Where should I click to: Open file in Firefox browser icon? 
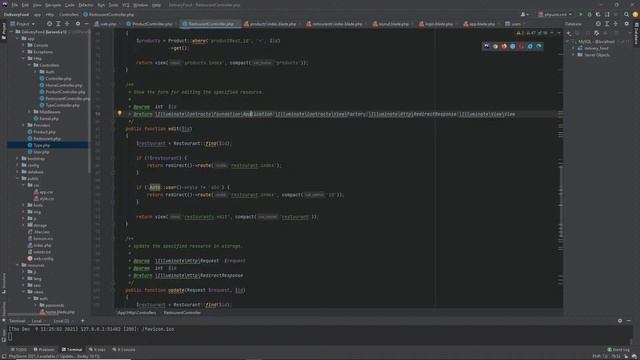click(504, 46)
